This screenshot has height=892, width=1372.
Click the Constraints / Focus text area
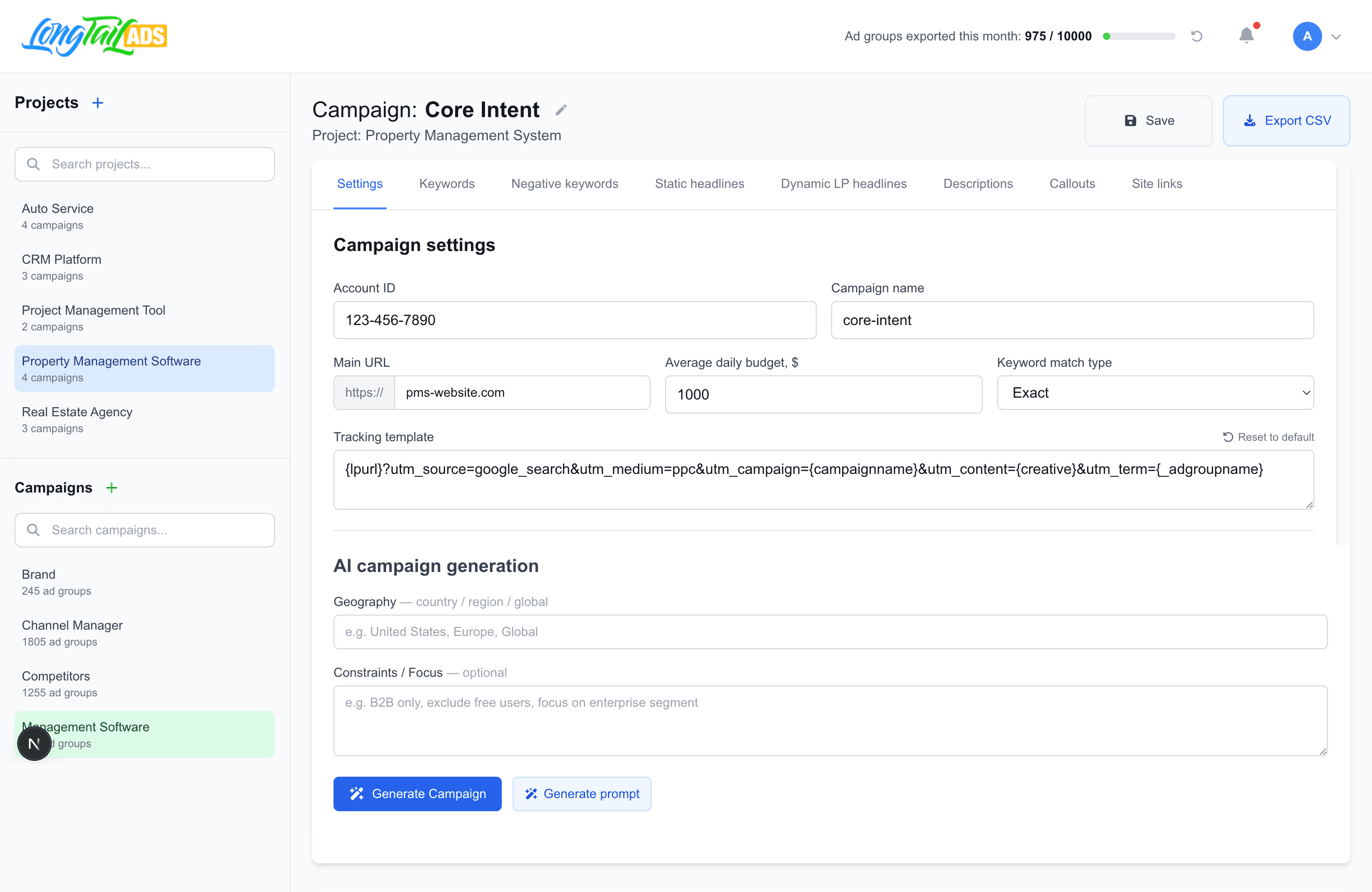[x=830, y=721]
